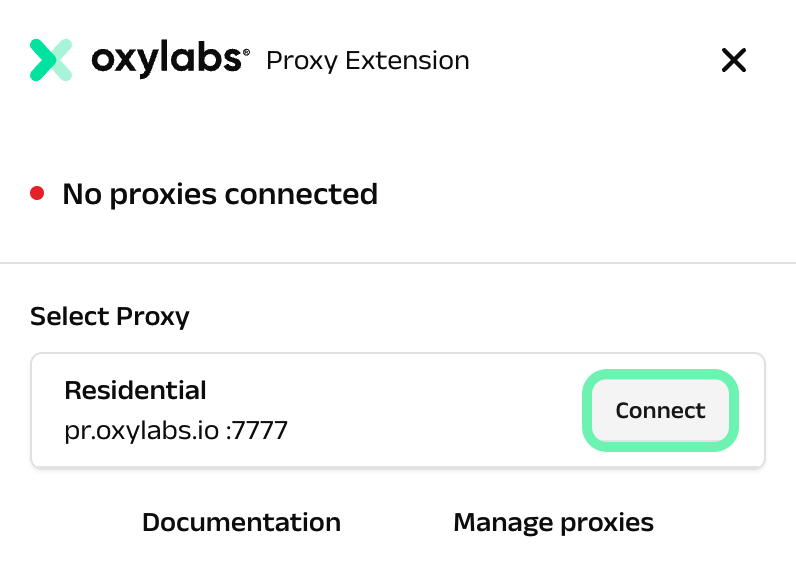Viewport: 796px width, 570px height.
Task: Open the Documentation link
Action: coord(241,522)
